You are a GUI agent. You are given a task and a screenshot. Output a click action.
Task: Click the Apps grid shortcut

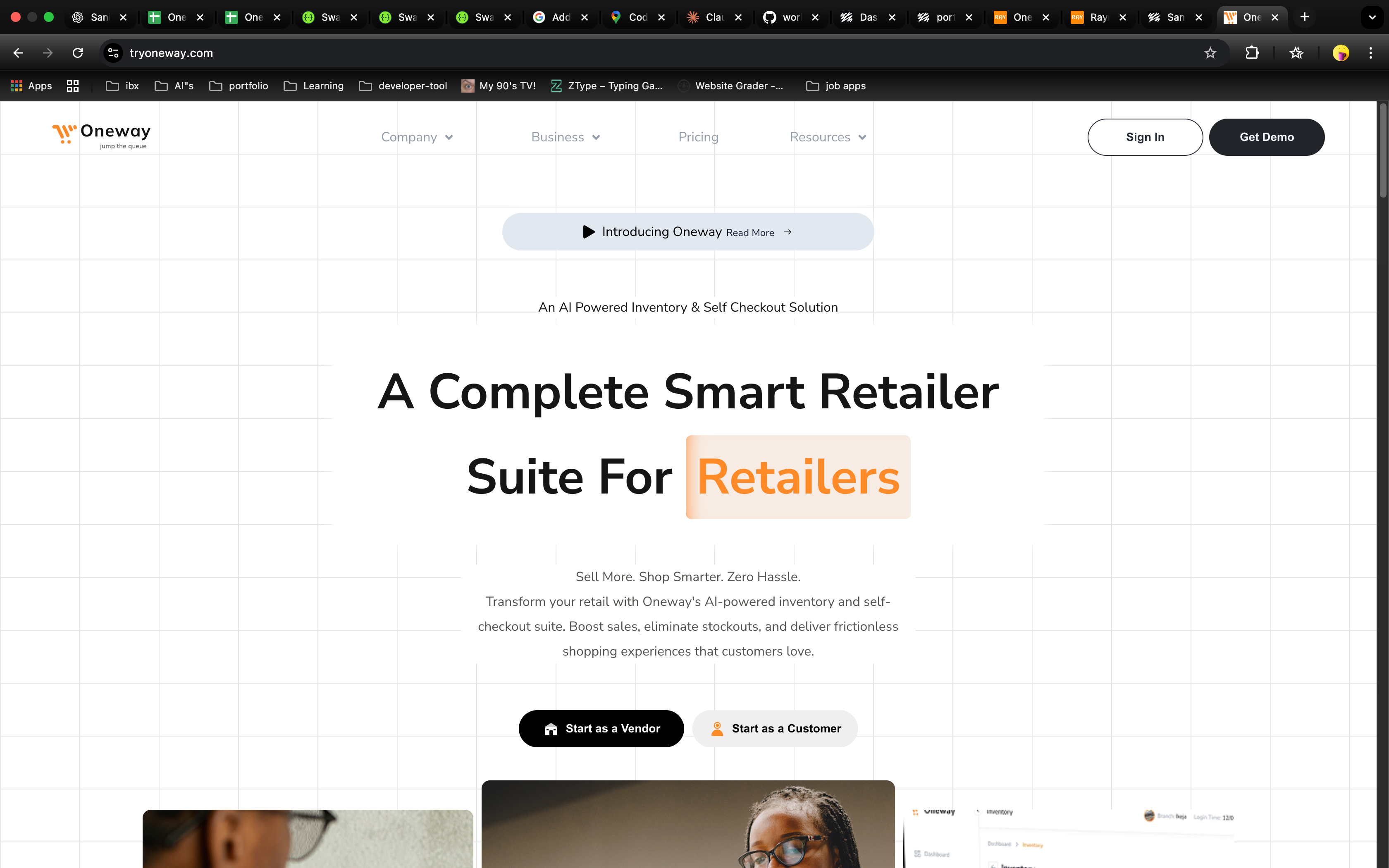[x=31, y=86]
